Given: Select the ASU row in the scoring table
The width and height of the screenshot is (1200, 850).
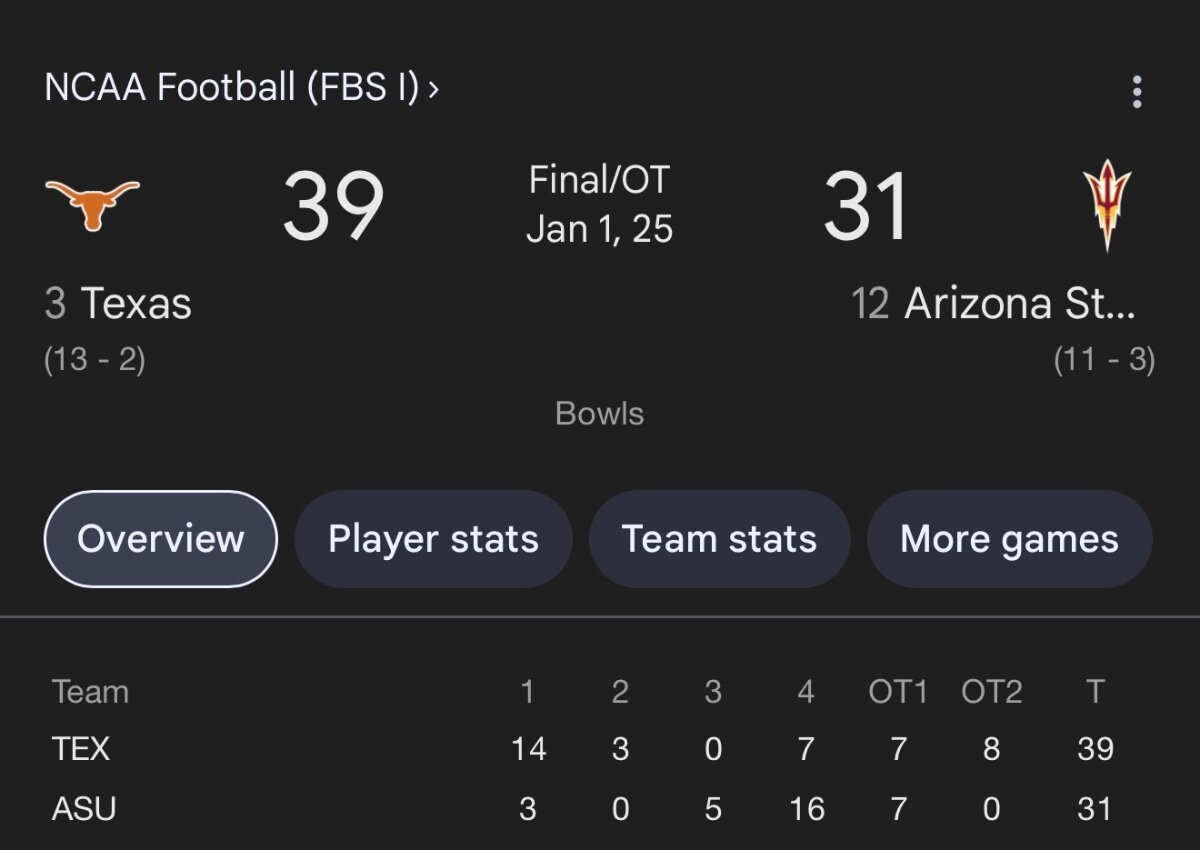Looking at the screenshot, I should [x=84, y=808].
